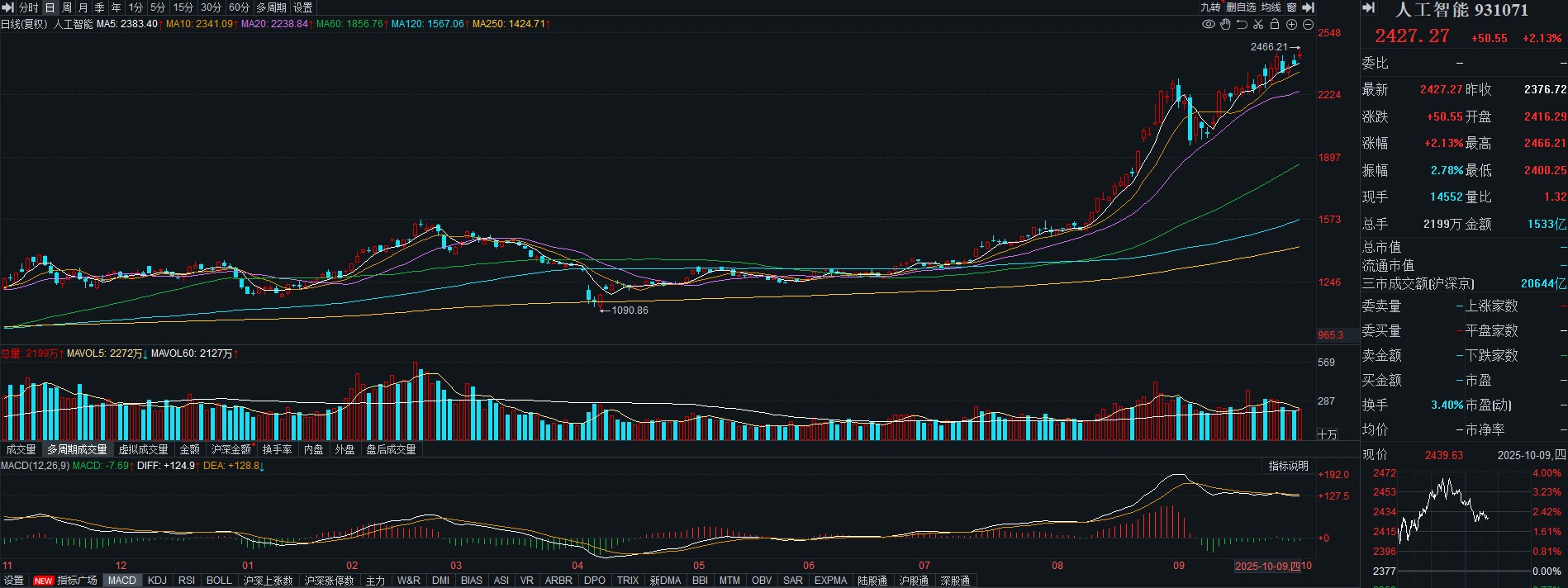Open 九转 indicator from top bar
Viewport: 1568px width, 588px height.
pyautogui.click(x=1210, y=7)
